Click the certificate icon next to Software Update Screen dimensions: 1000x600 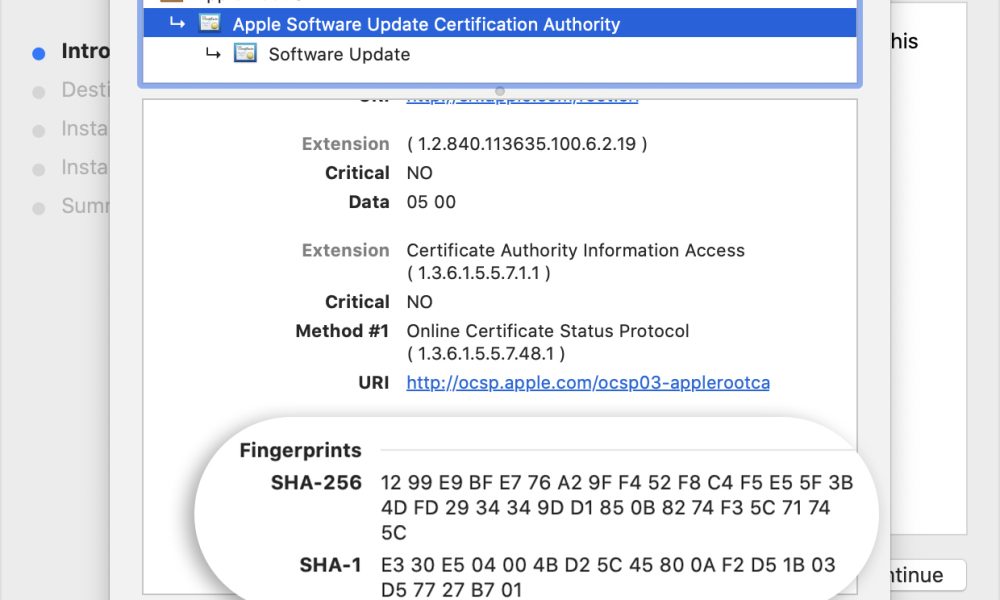point(245,54)
